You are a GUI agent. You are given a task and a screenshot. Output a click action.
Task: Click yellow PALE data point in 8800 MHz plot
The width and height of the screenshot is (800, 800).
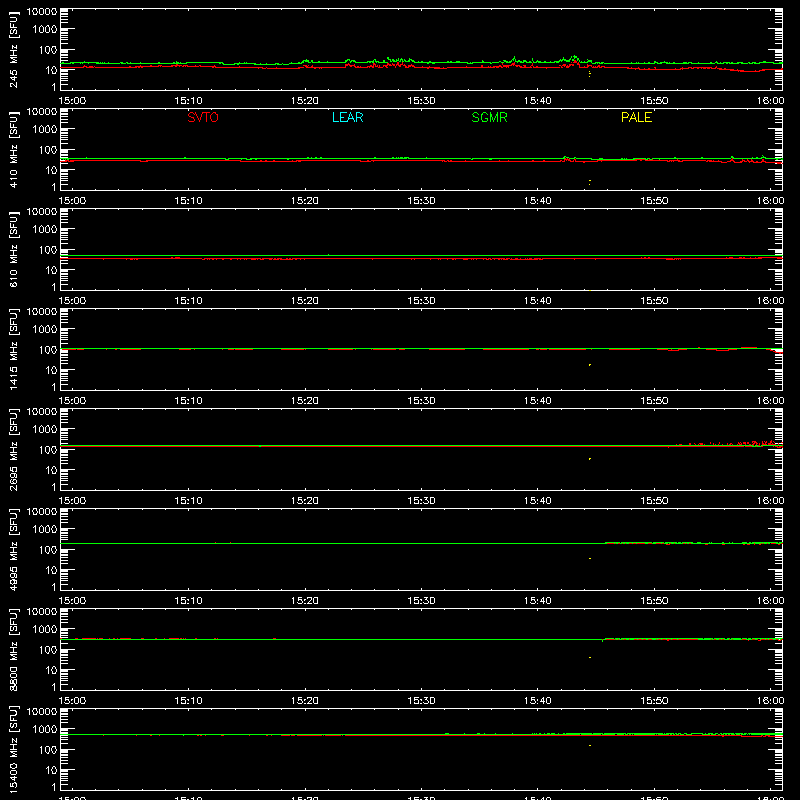tap(590, 657)
